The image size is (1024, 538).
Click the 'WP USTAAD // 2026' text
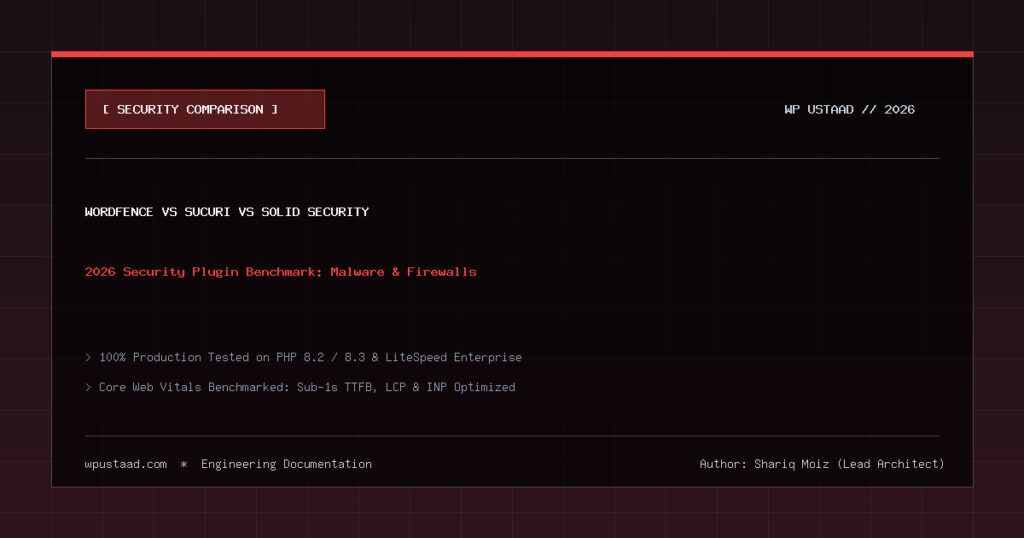pyautogui.click(x=849, y=110)
